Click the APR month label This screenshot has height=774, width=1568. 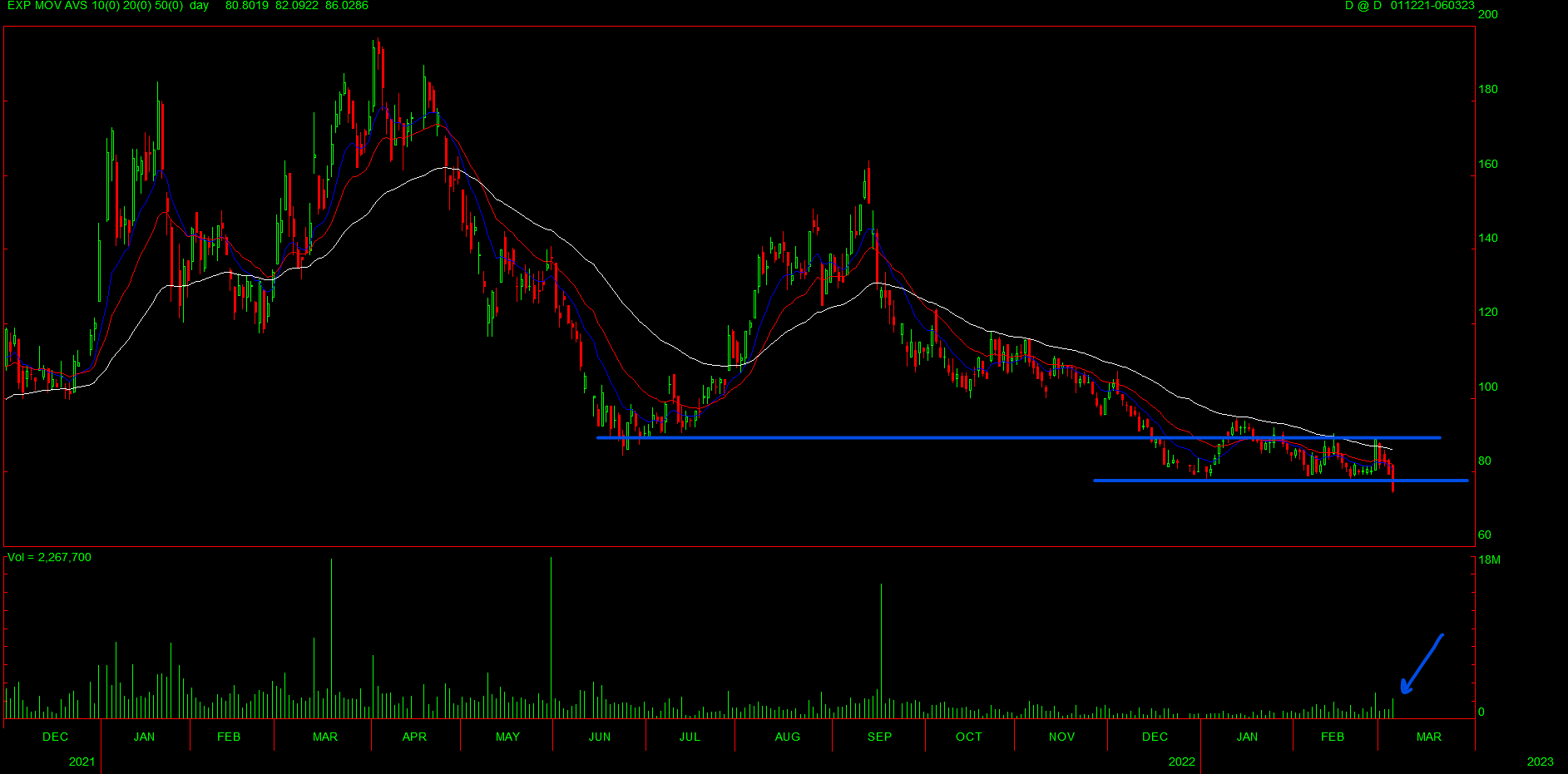(414, 737)
